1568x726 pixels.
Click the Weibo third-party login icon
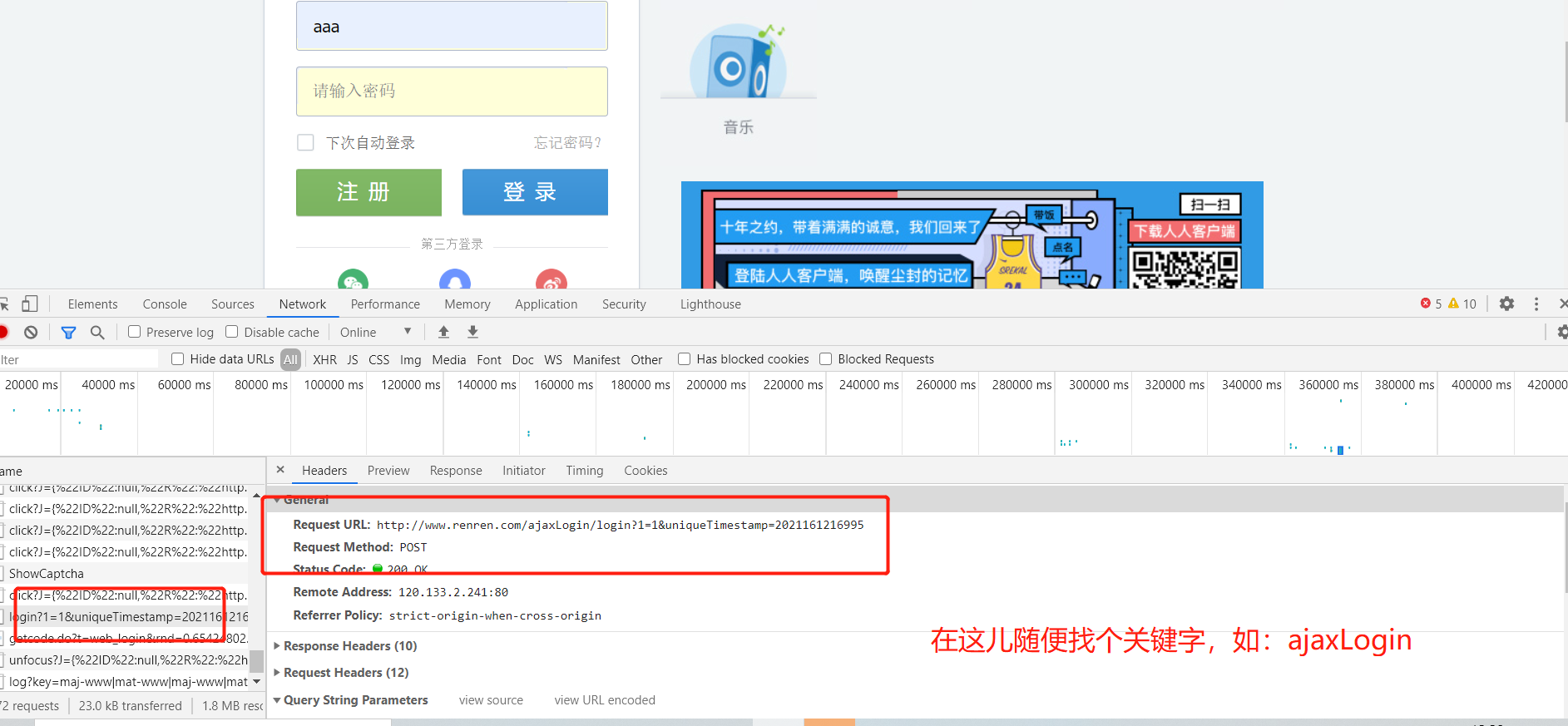click(552, 279)
